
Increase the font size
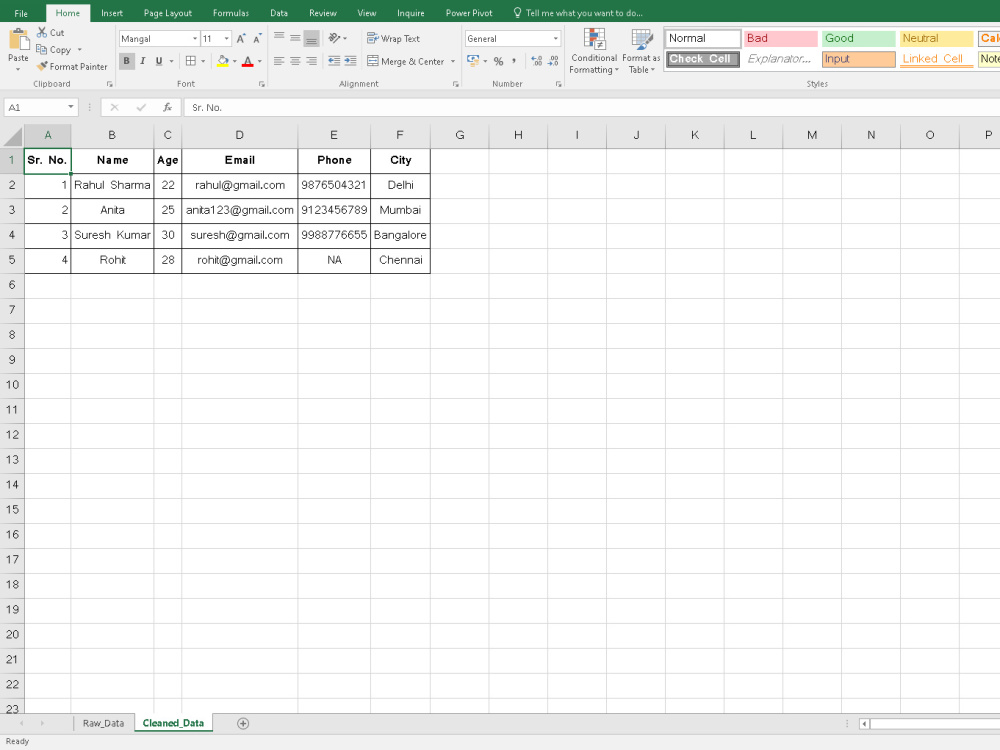click(241, 39)
